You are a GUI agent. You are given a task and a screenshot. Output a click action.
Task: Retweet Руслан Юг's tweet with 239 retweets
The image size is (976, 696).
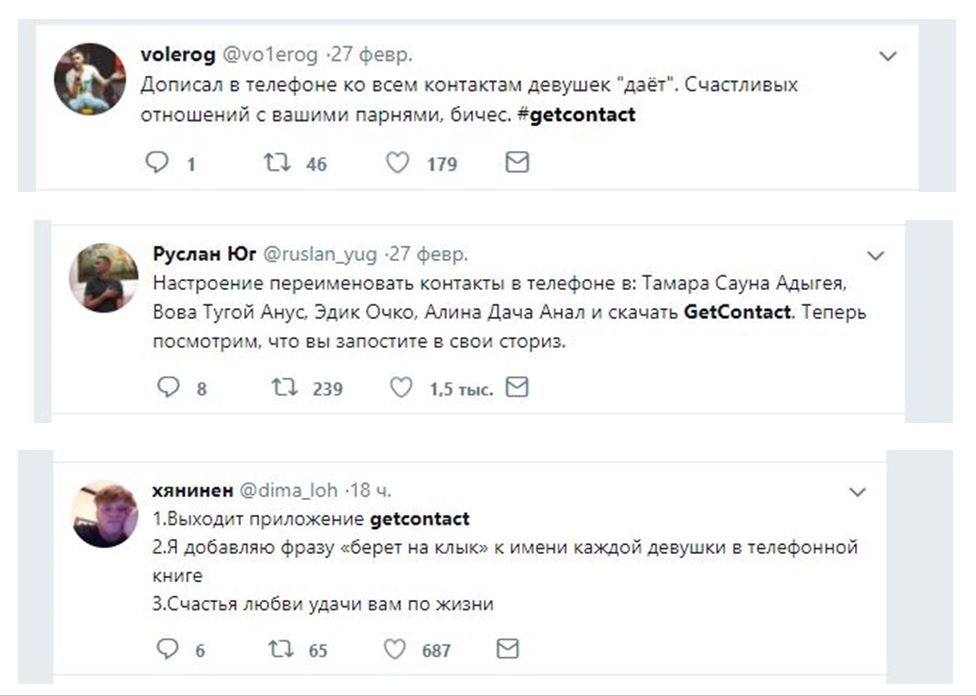285,387
